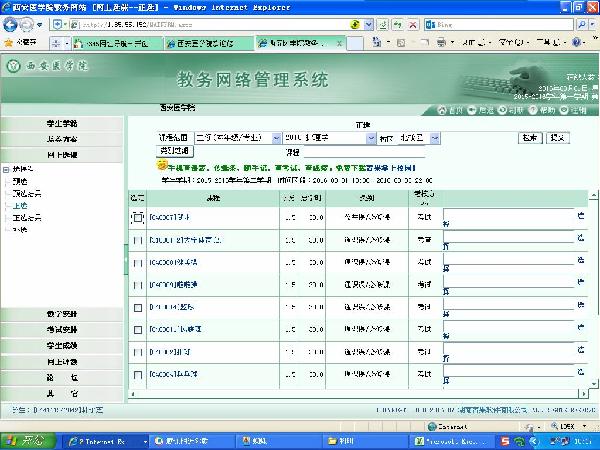600x450 pixels.
Task: Click the 提交 submit button
Action: (x=558, y=138)
